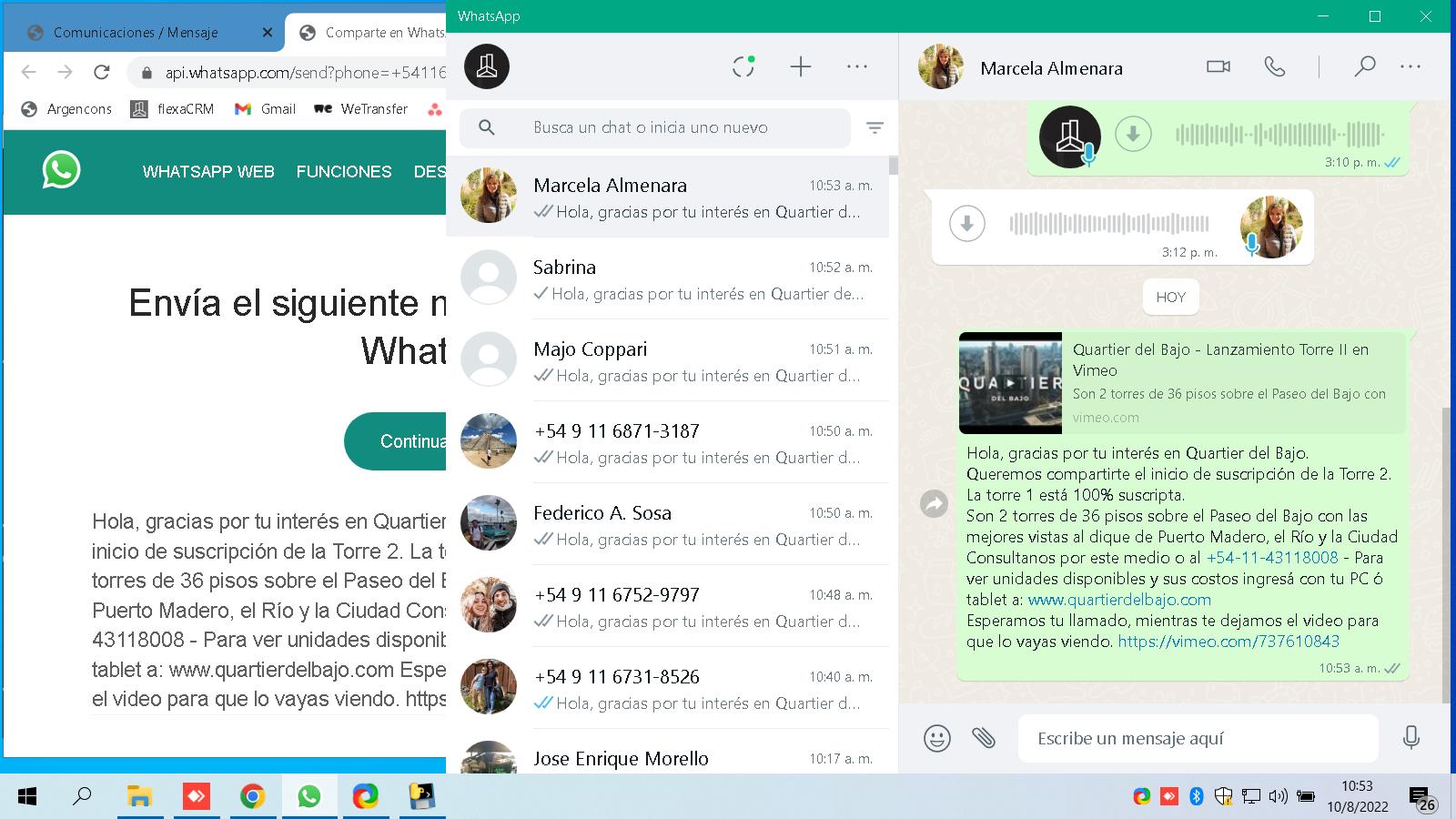This screenshot has width=1456, height=819.
Task: Open chat with +54 9 11 6731-8526
Action: point(667,689)
